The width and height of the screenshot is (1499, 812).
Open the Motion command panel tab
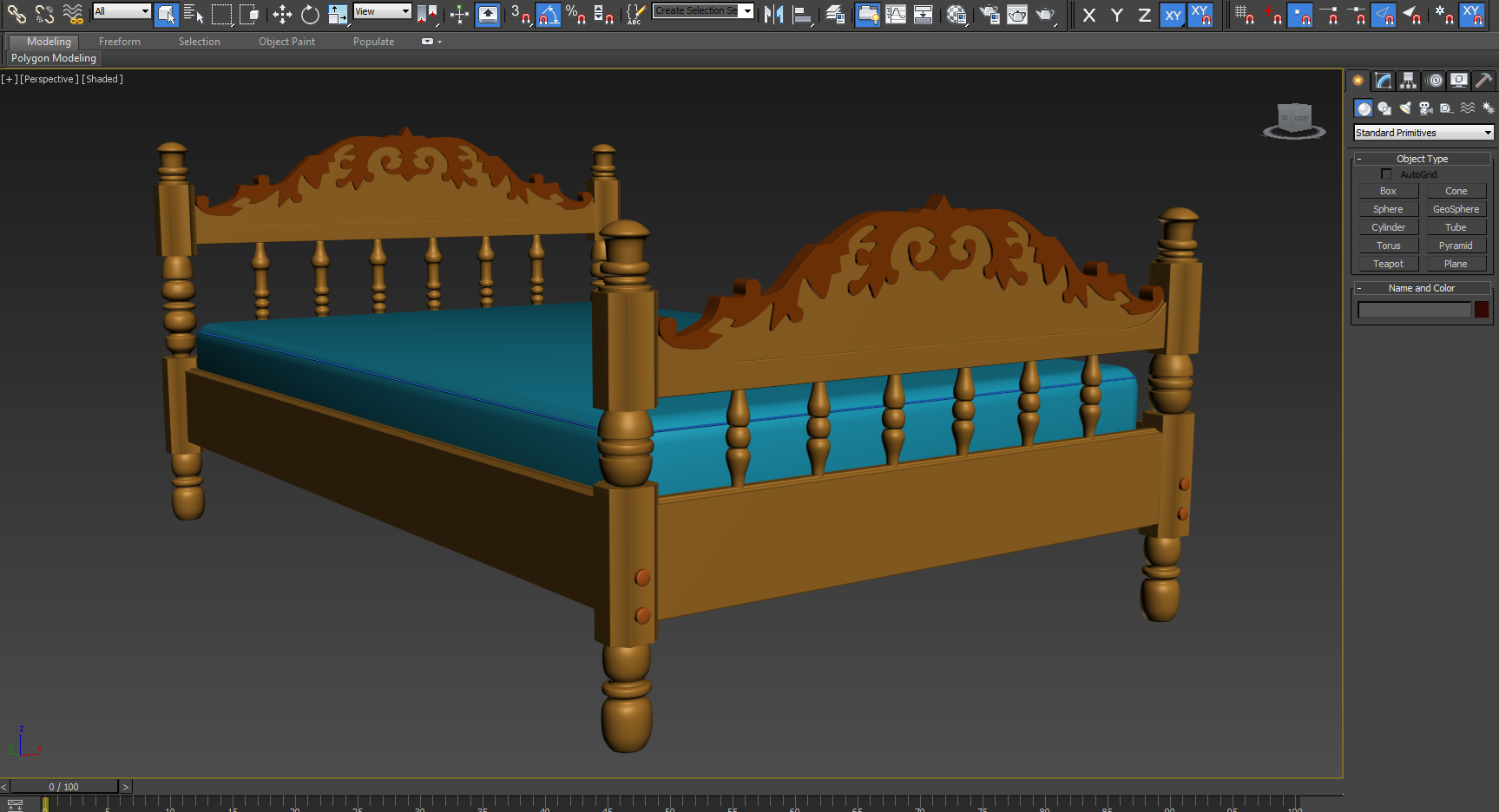click(1435, 81)
